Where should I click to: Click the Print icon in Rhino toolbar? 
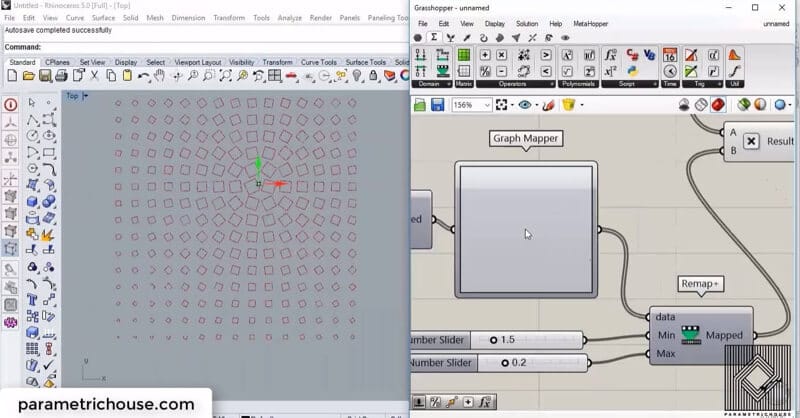pyautogui.click(x=60, y=76)
